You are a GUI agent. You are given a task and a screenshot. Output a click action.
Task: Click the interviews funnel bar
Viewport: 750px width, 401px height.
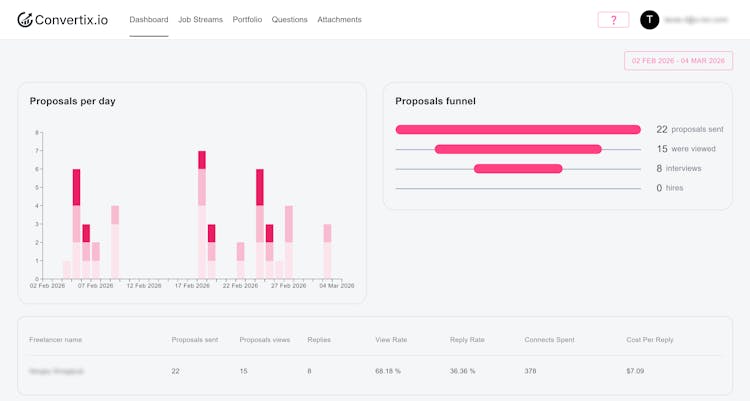pyautogui.click(x=517, y=169)
